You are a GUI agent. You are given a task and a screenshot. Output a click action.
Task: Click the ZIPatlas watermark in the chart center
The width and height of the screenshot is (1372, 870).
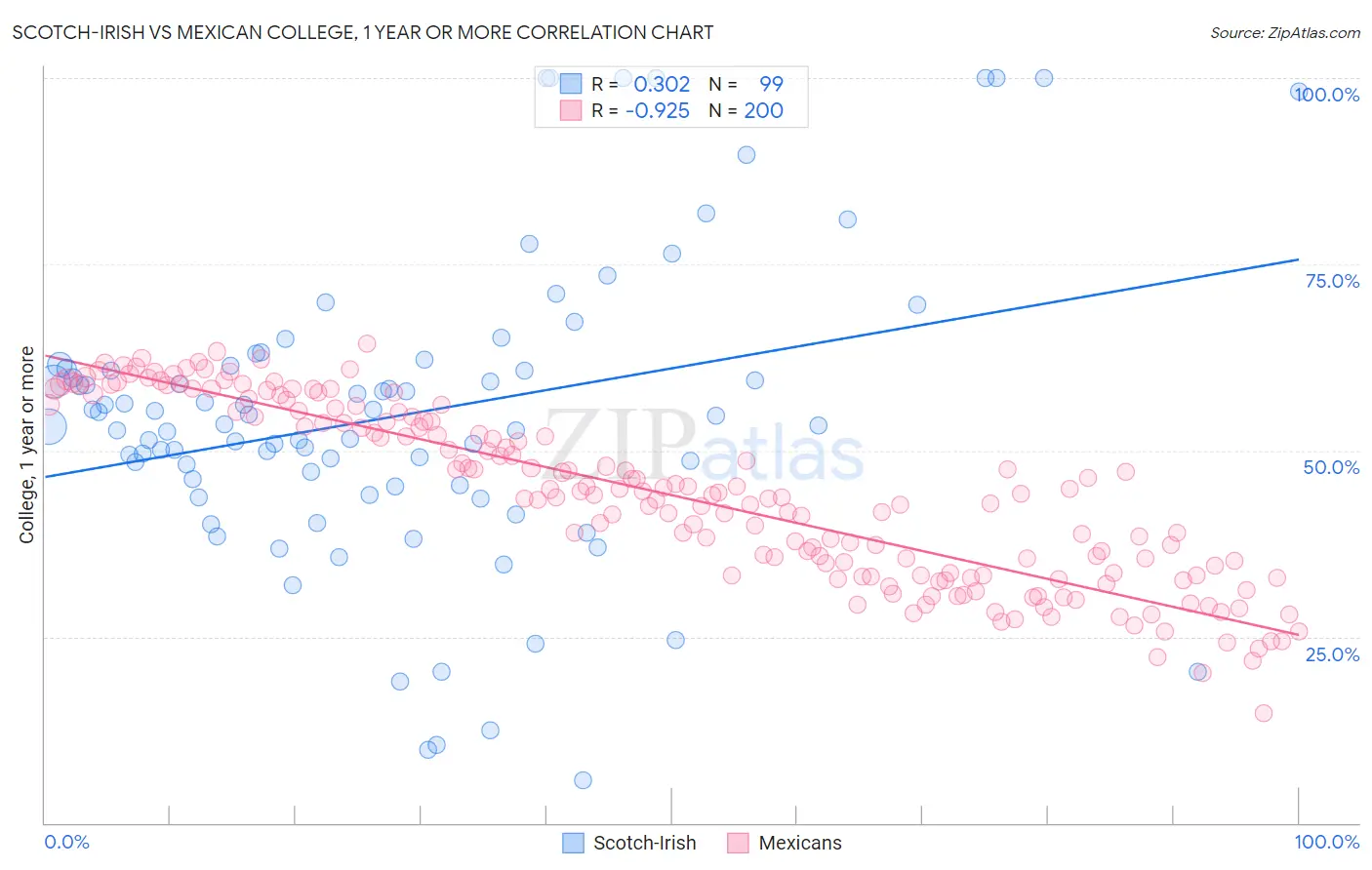click(701, 444)
